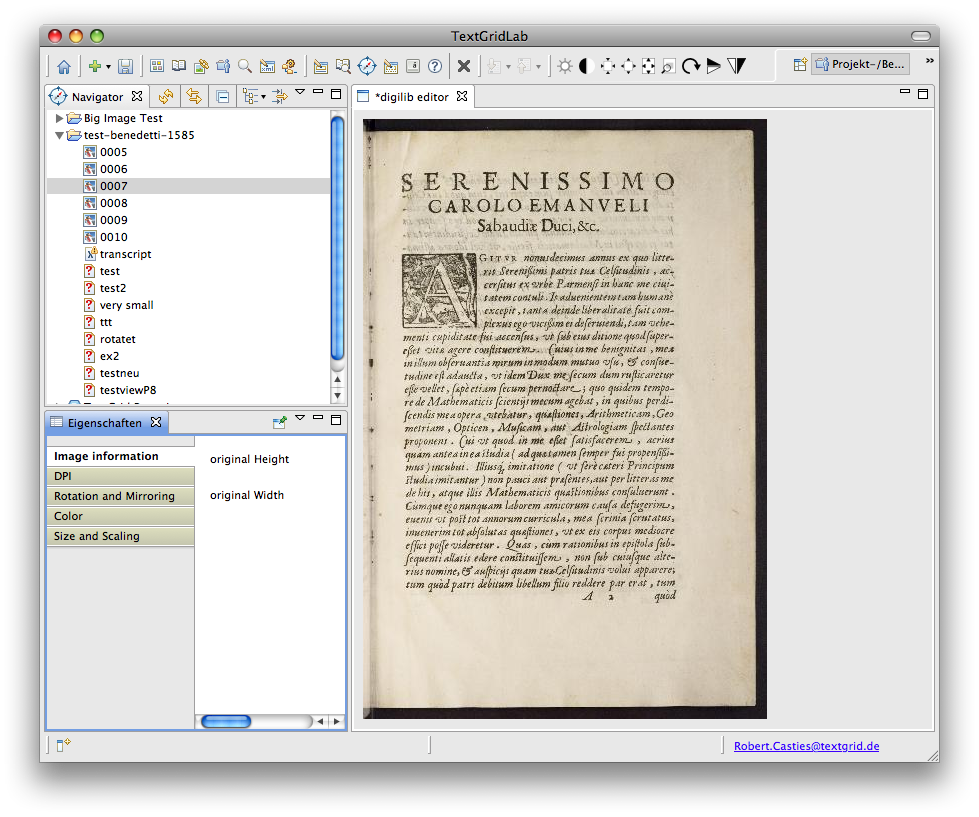Open dropdown arrow next to green plus
Screen dimensions: 979x817
point(108,67)
